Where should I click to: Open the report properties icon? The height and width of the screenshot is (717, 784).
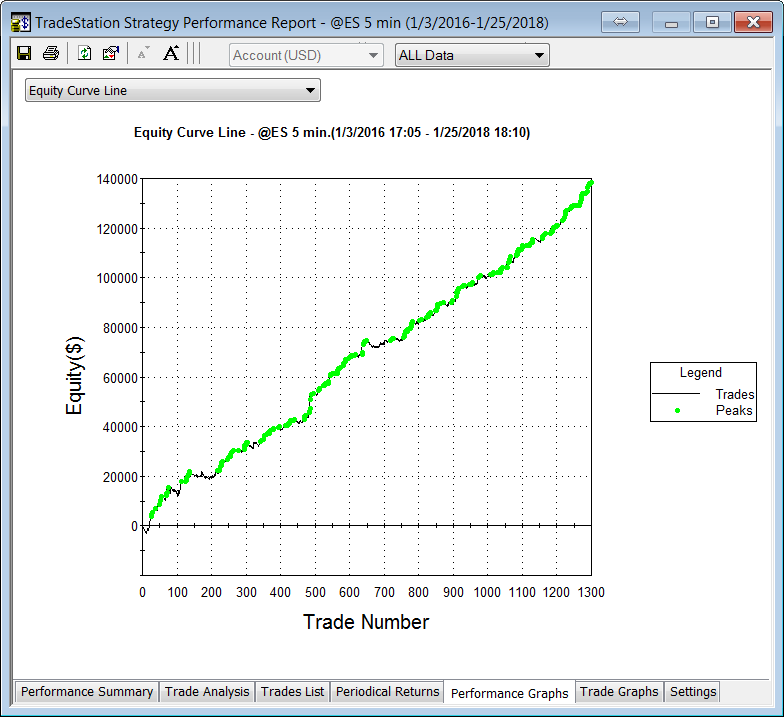pyautogui.click(x=111, y=54)
